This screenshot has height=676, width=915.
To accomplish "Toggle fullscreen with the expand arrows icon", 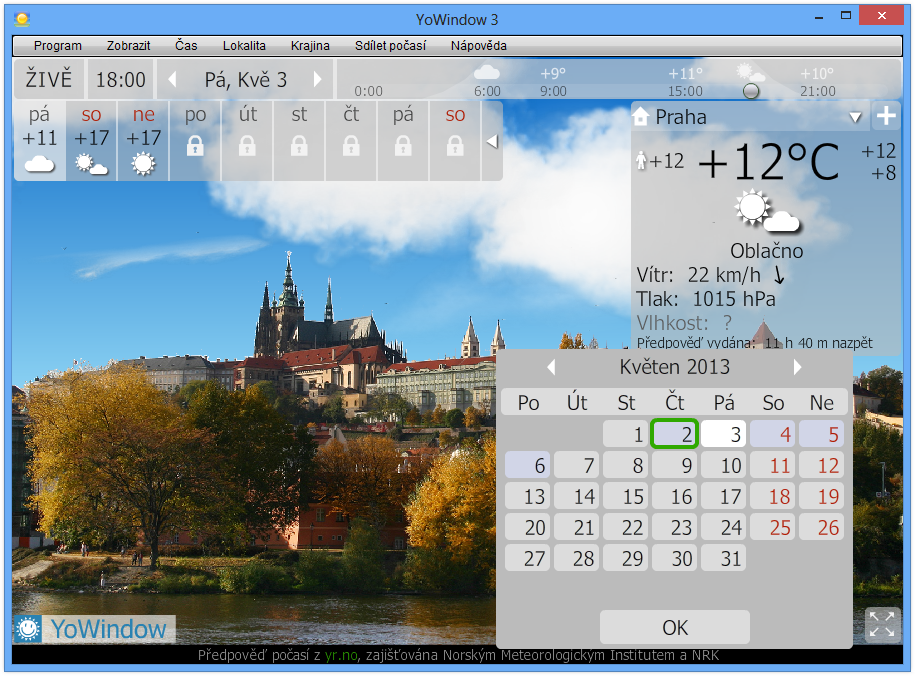I will (882, 624).
